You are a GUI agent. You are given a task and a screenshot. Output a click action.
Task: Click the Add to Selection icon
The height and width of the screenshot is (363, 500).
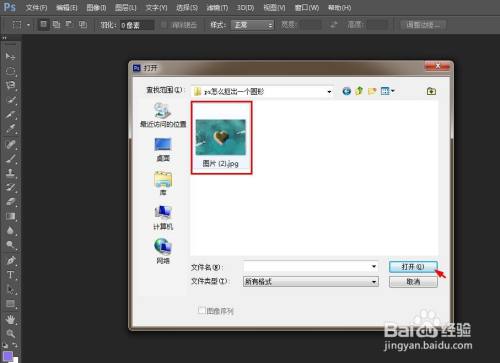click(x=56, y=24)
